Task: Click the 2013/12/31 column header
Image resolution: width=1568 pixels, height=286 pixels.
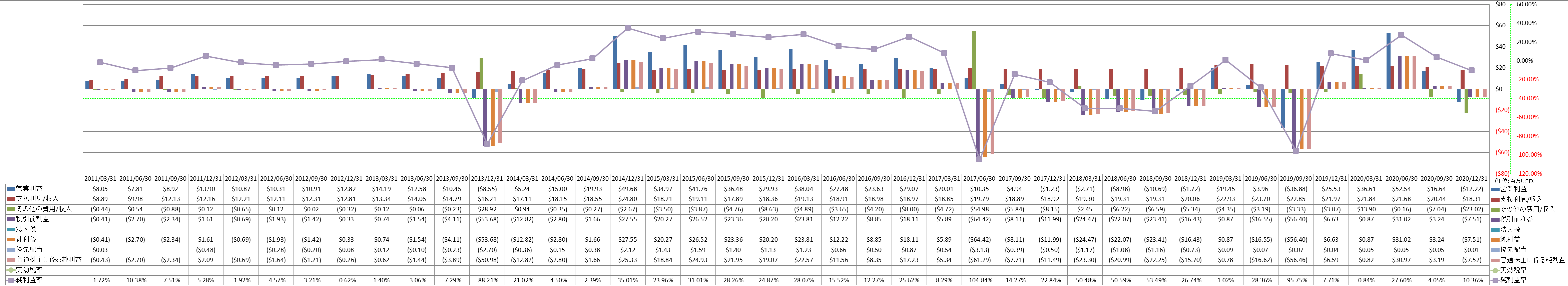Action: (487, 179)
